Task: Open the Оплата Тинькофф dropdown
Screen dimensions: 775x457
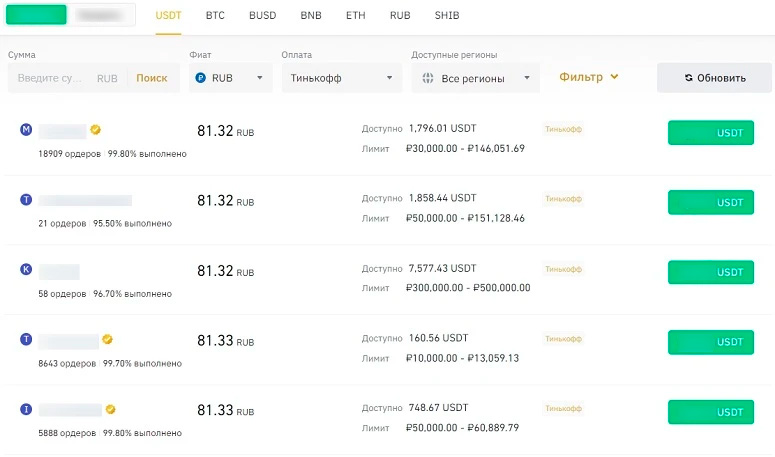Action: point(342,78)
